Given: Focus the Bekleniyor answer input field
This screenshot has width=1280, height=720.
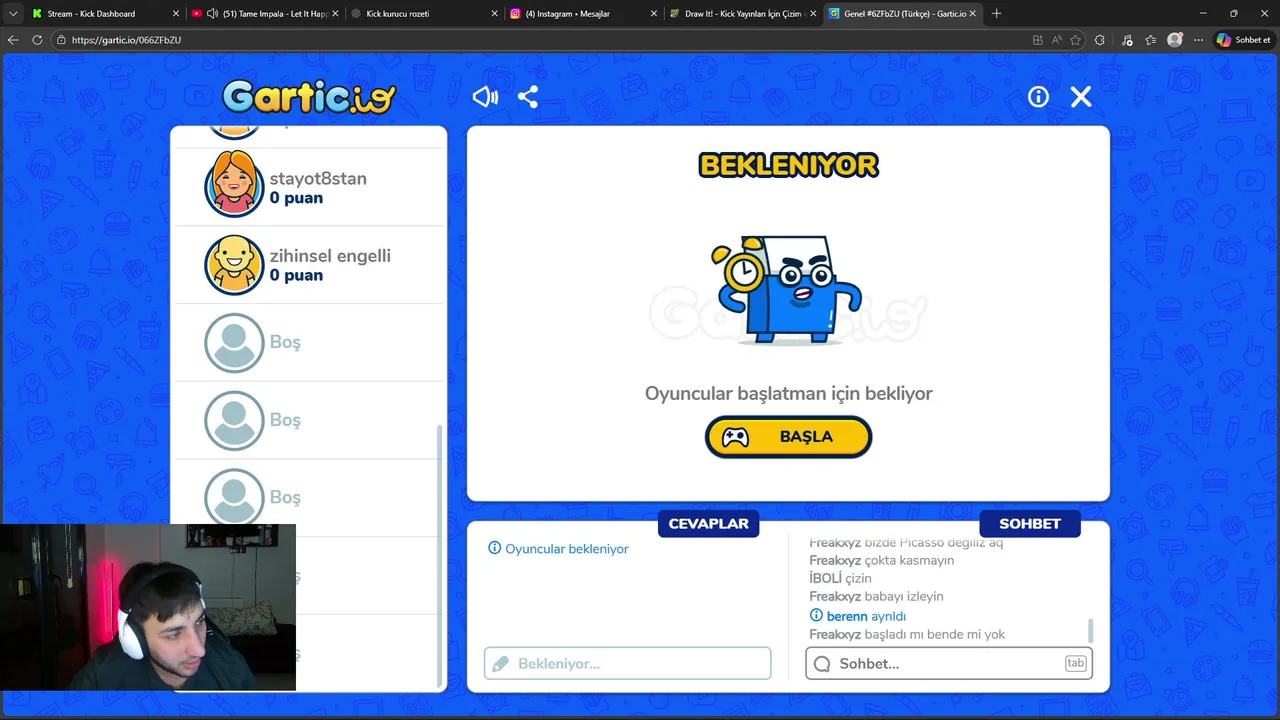Looking at the screenshot, I should point(628,663).
